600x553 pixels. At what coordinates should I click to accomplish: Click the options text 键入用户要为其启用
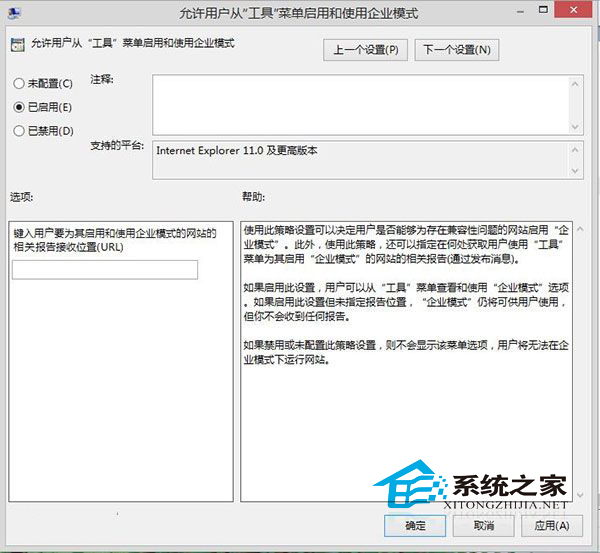coord(115,240)
